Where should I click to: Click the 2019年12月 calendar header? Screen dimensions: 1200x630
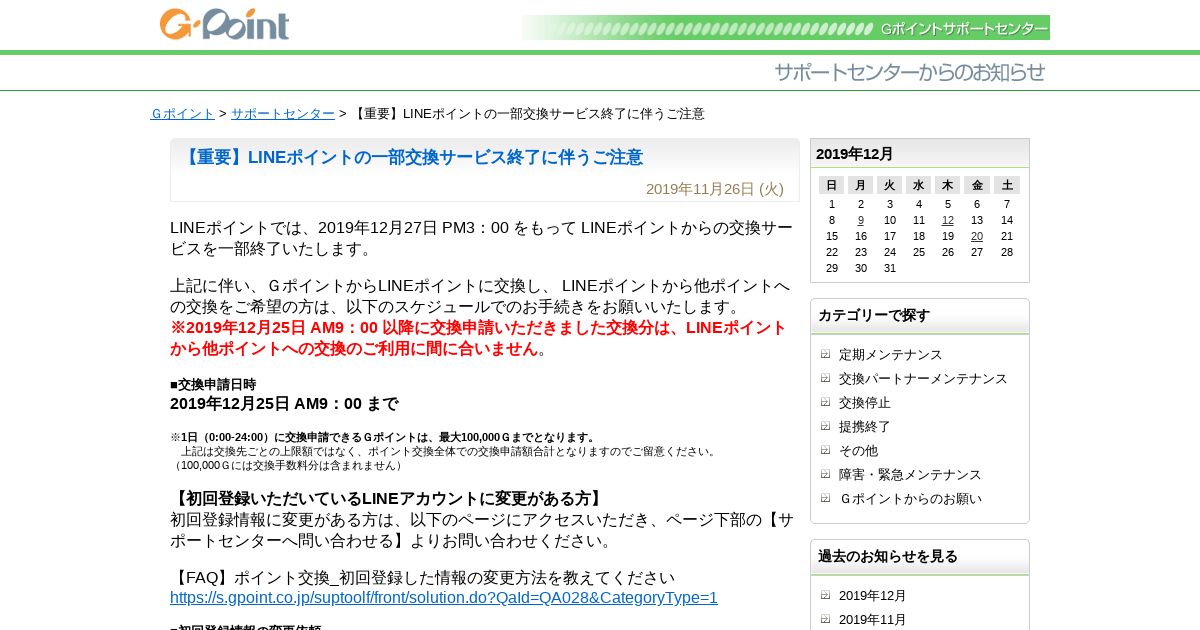click(x=855, y=154)
